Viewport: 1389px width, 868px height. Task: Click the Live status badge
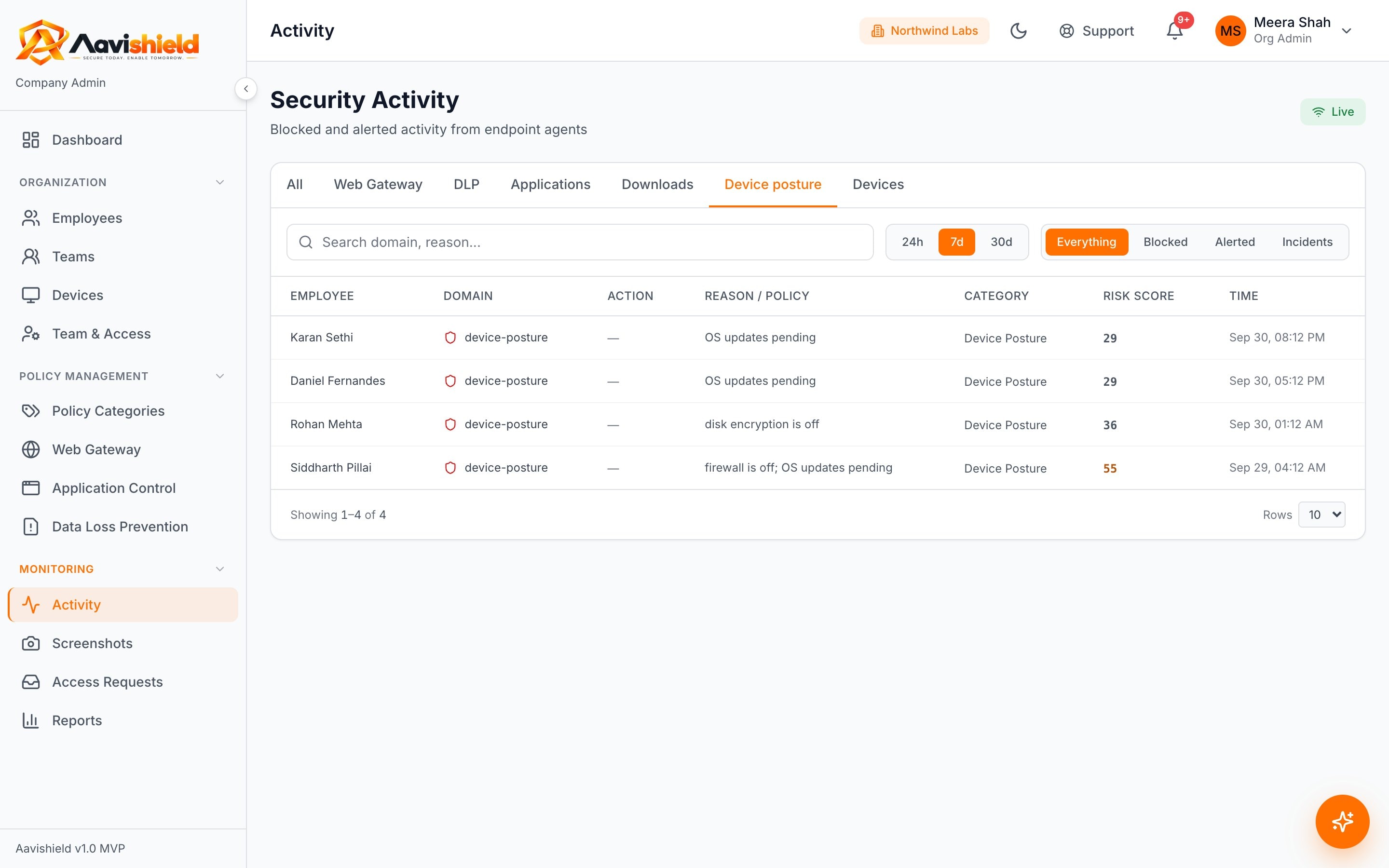[x=1332, y=112]
